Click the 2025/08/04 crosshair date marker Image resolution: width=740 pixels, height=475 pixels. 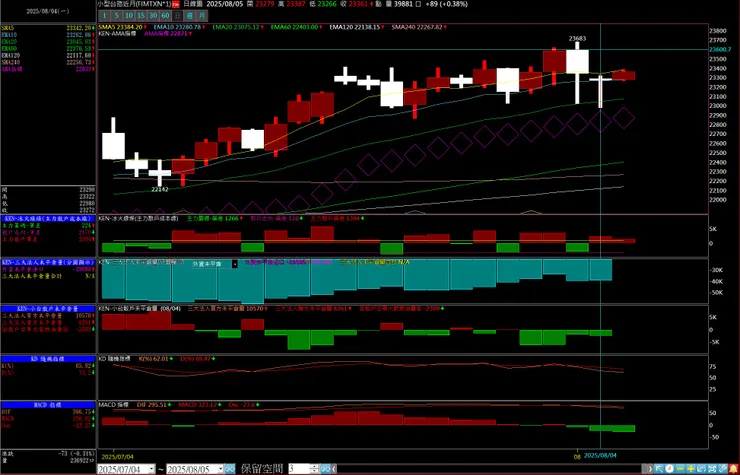(600, 456)
